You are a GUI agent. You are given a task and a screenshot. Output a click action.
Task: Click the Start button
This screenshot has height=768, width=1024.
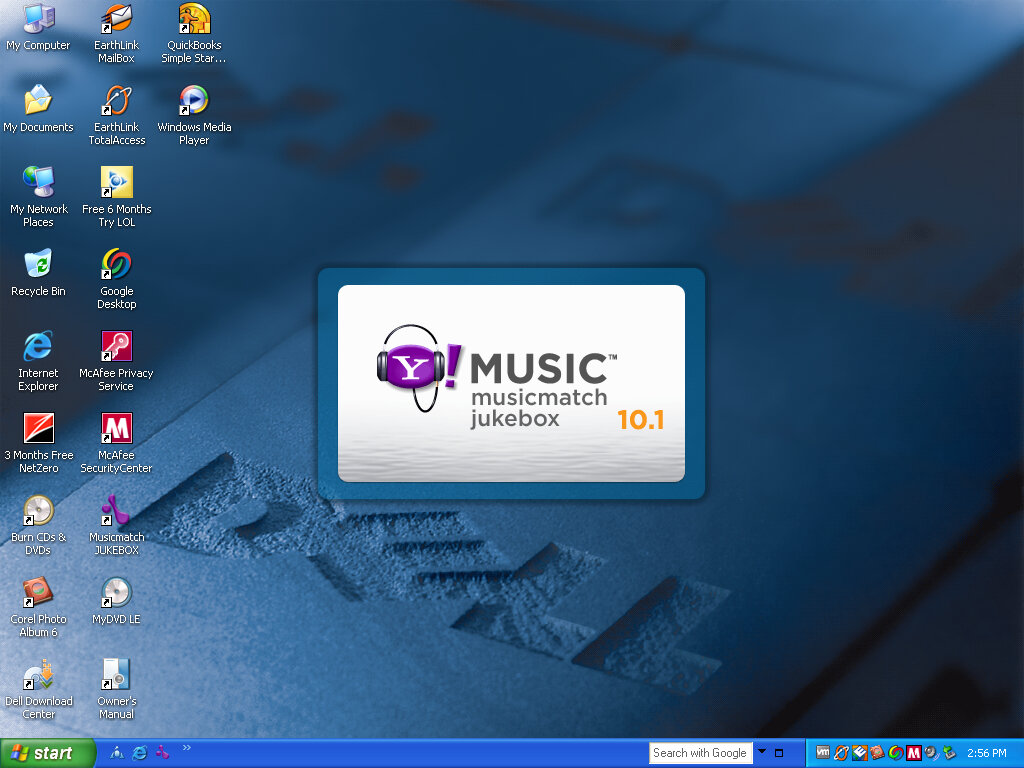tap(47, 753)
